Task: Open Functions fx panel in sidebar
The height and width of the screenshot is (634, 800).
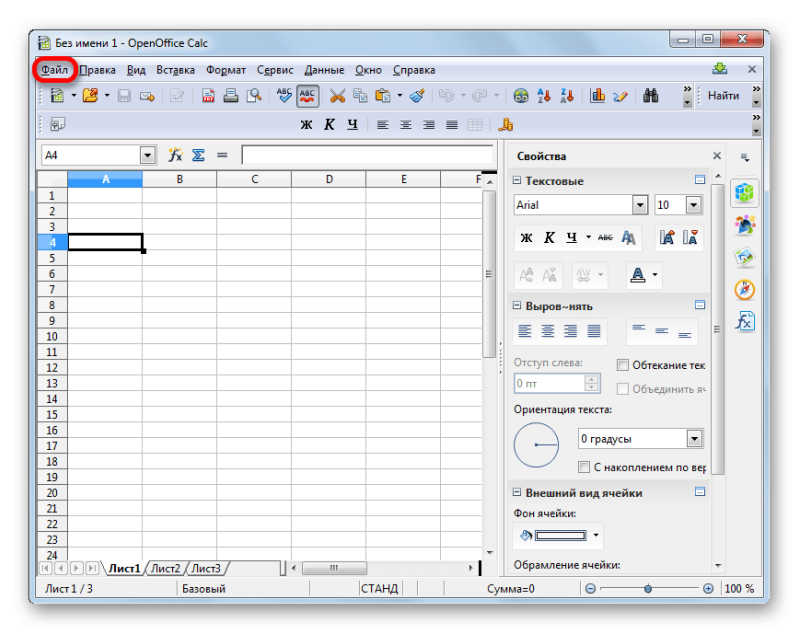Action: pyautogui.click(x=744, y=321)
